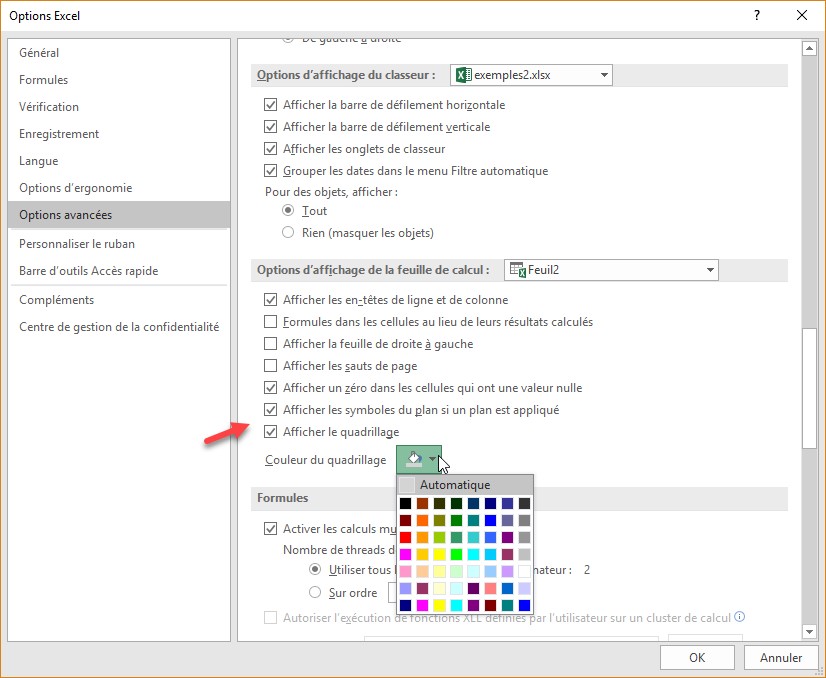Check Afficher la feuille de droite à gauche
Viewport: 826px width, 678px height.
click(x=270, y=344)
